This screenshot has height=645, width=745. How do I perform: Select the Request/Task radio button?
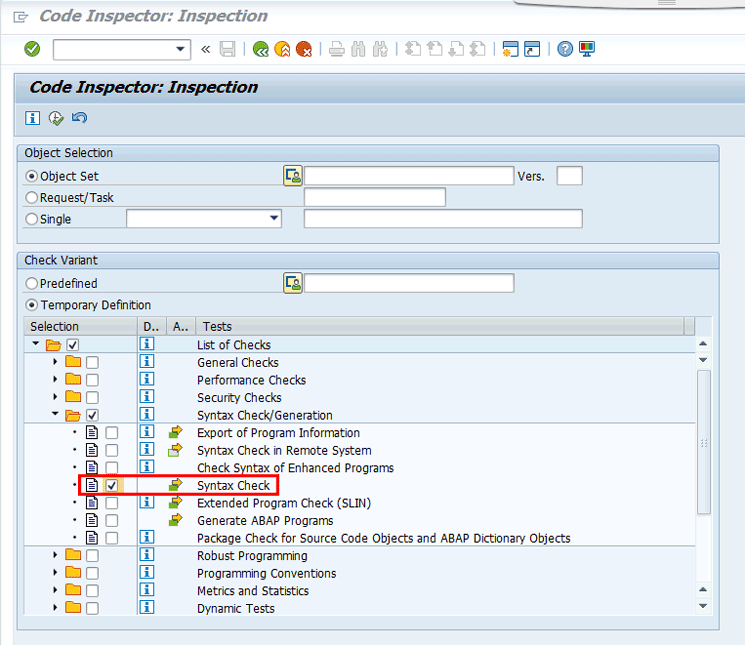click(32, 198)
